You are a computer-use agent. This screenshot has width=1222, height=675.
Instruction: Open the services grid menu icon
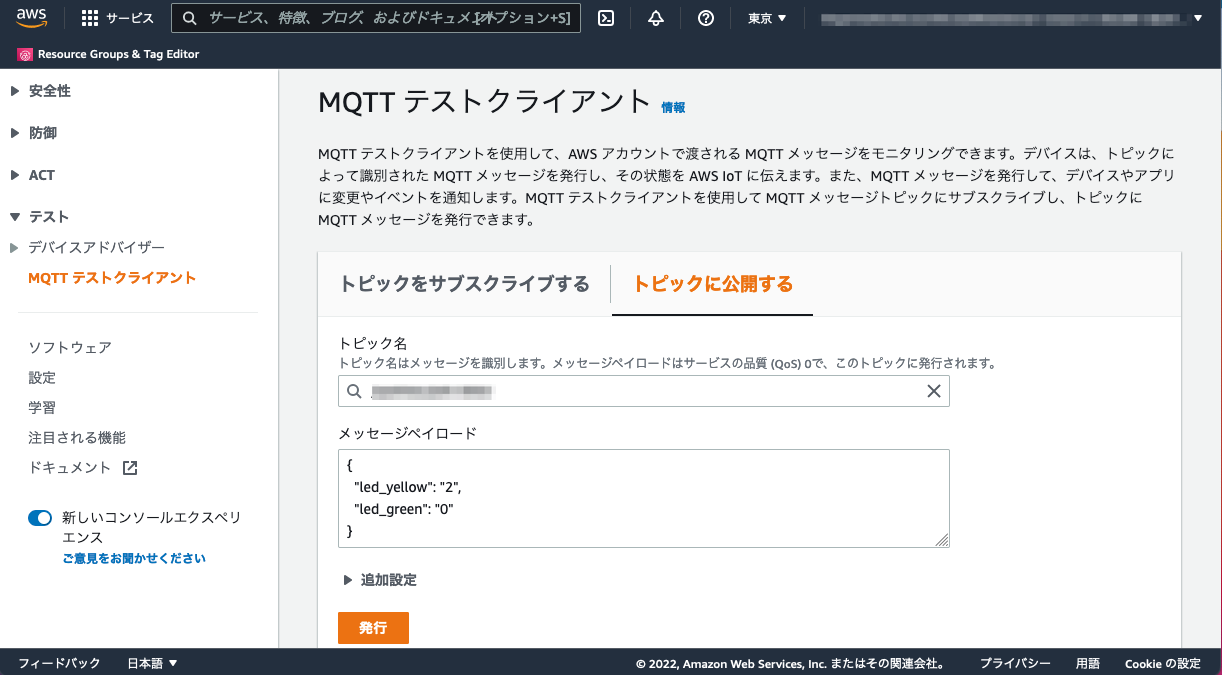pos(90,18)
